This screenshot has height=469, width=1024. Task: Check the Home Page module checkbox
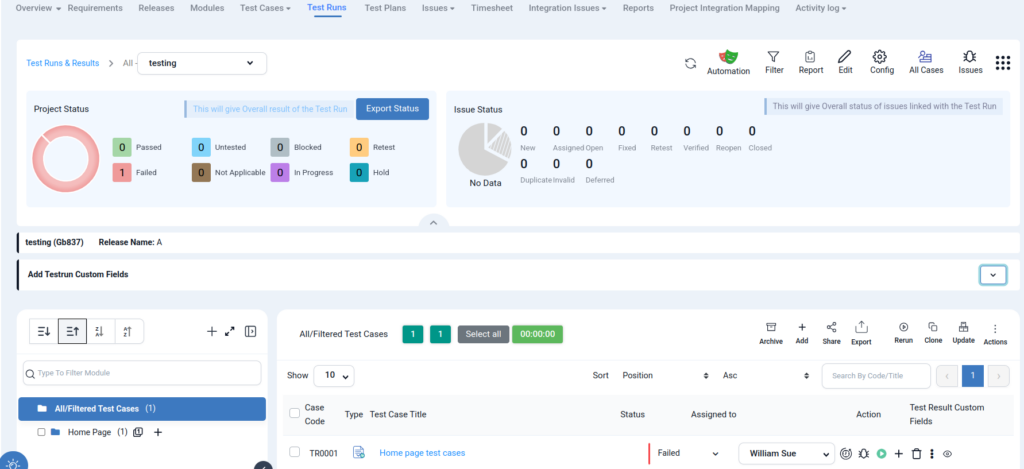pyautogui.click(x=41, y=432)
